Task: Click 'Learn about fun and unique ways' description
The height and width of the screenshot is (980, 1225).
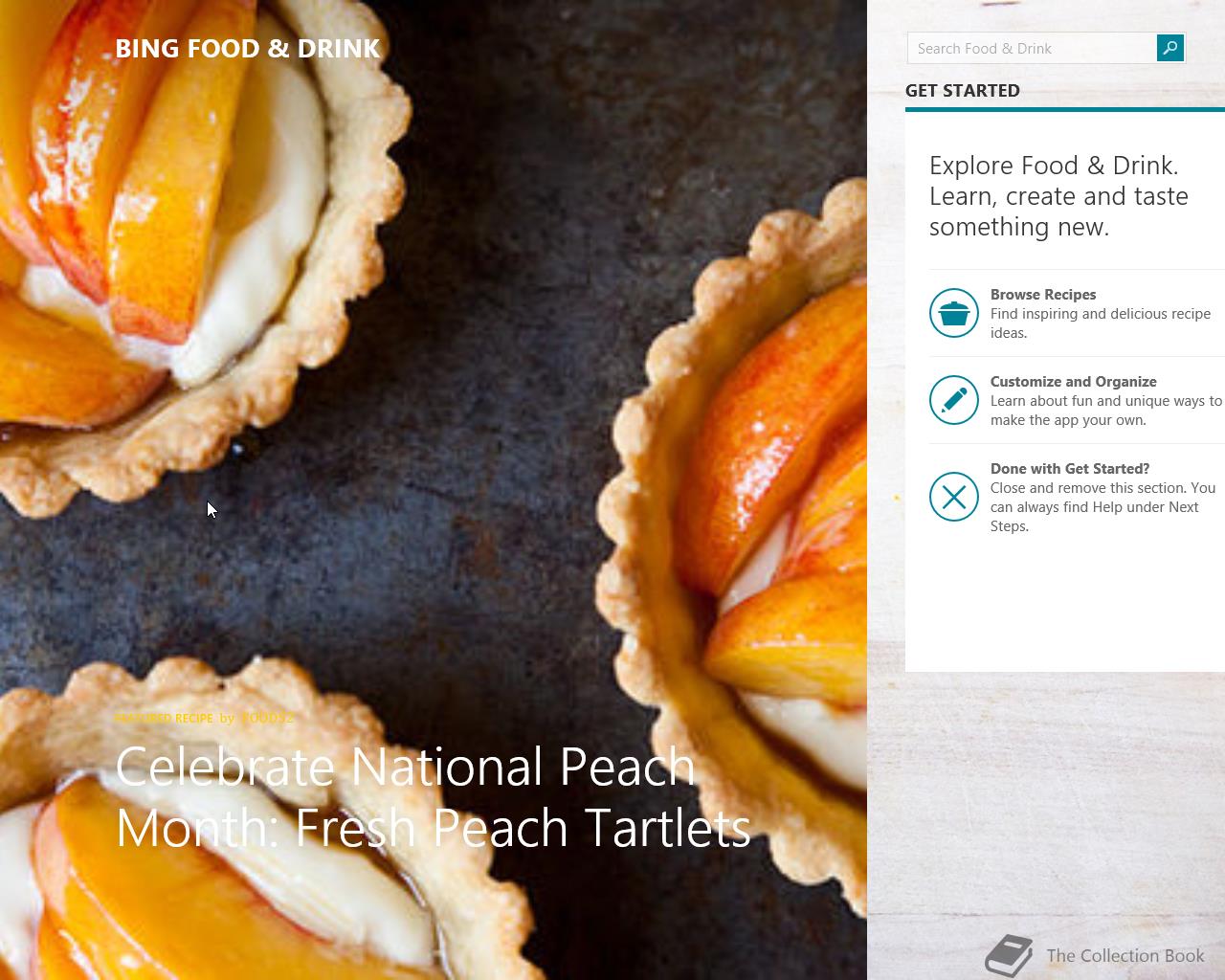Action: coord(1106,411)
